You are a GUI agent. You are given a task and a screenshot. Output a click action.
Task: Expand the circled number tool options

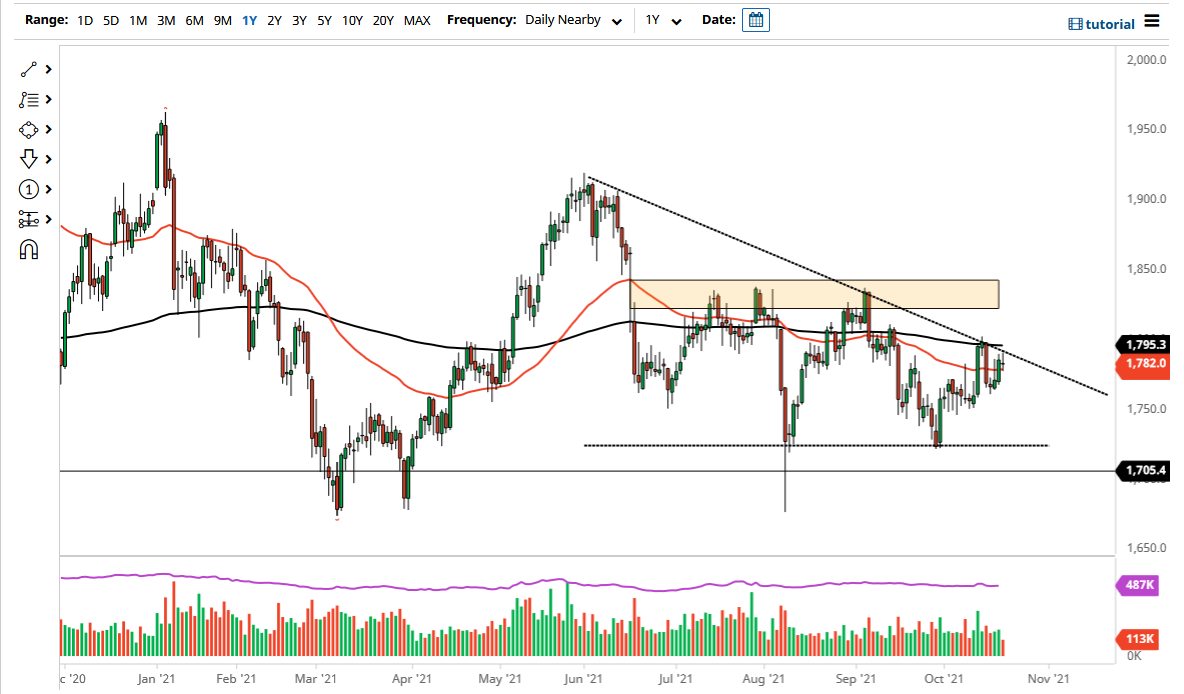coord(48,190)
